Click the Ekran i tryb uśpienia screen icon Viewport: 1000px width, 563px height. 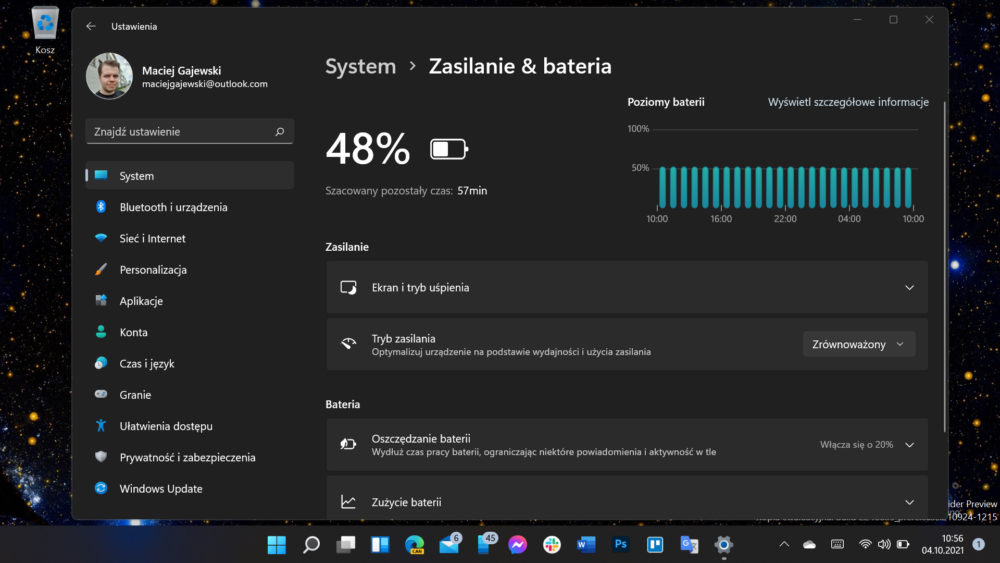(x=348, y=288)
